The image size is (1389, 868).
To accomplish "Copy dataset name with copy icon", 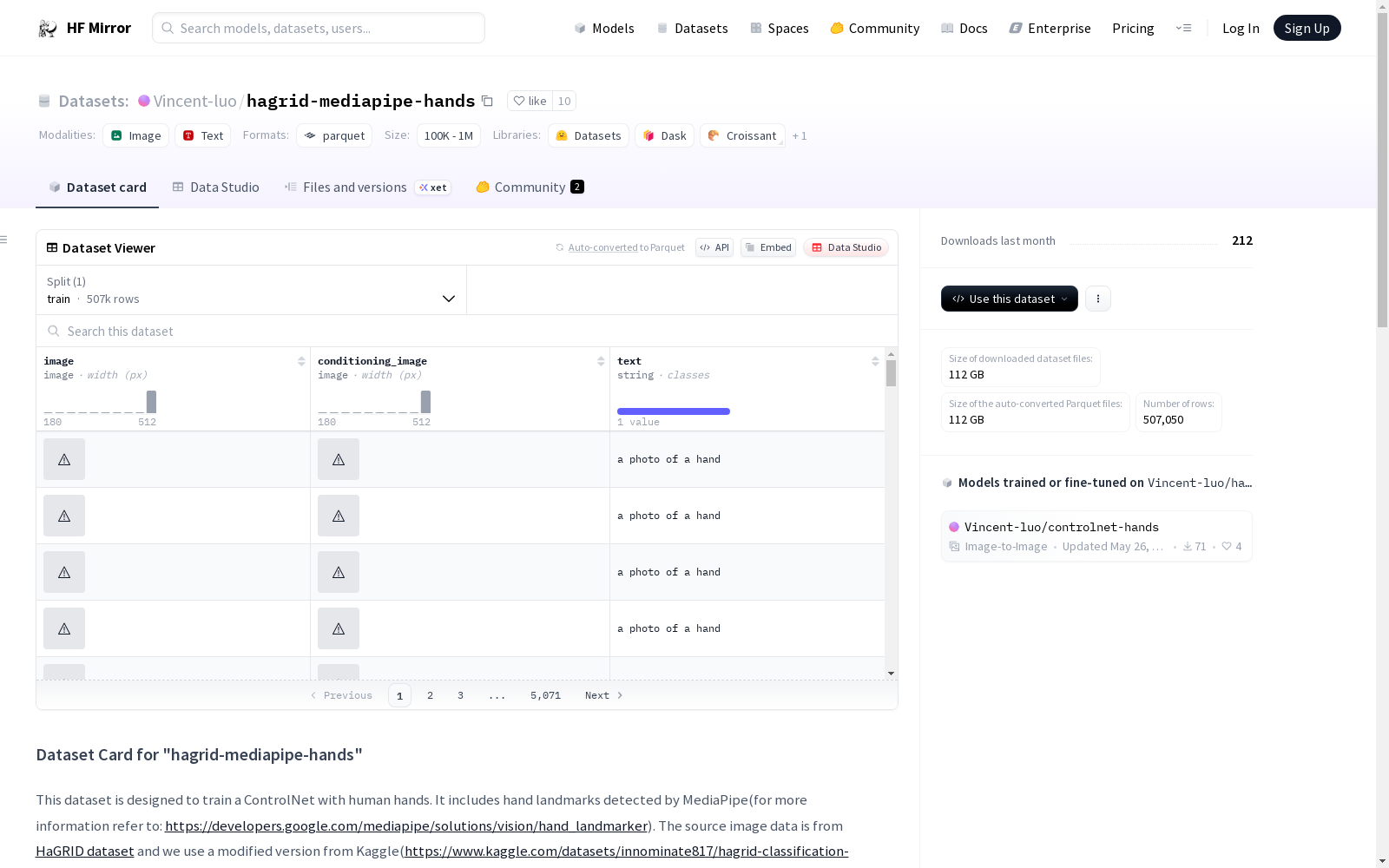I will [x=488, y=102].
